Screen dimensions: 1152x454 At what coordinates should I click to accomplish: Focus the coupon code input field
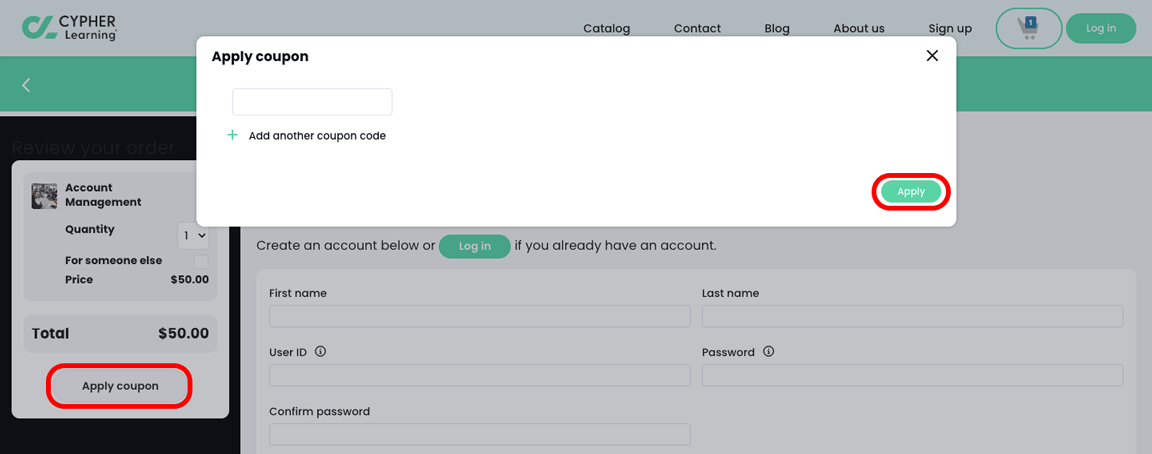pos(312,102)
